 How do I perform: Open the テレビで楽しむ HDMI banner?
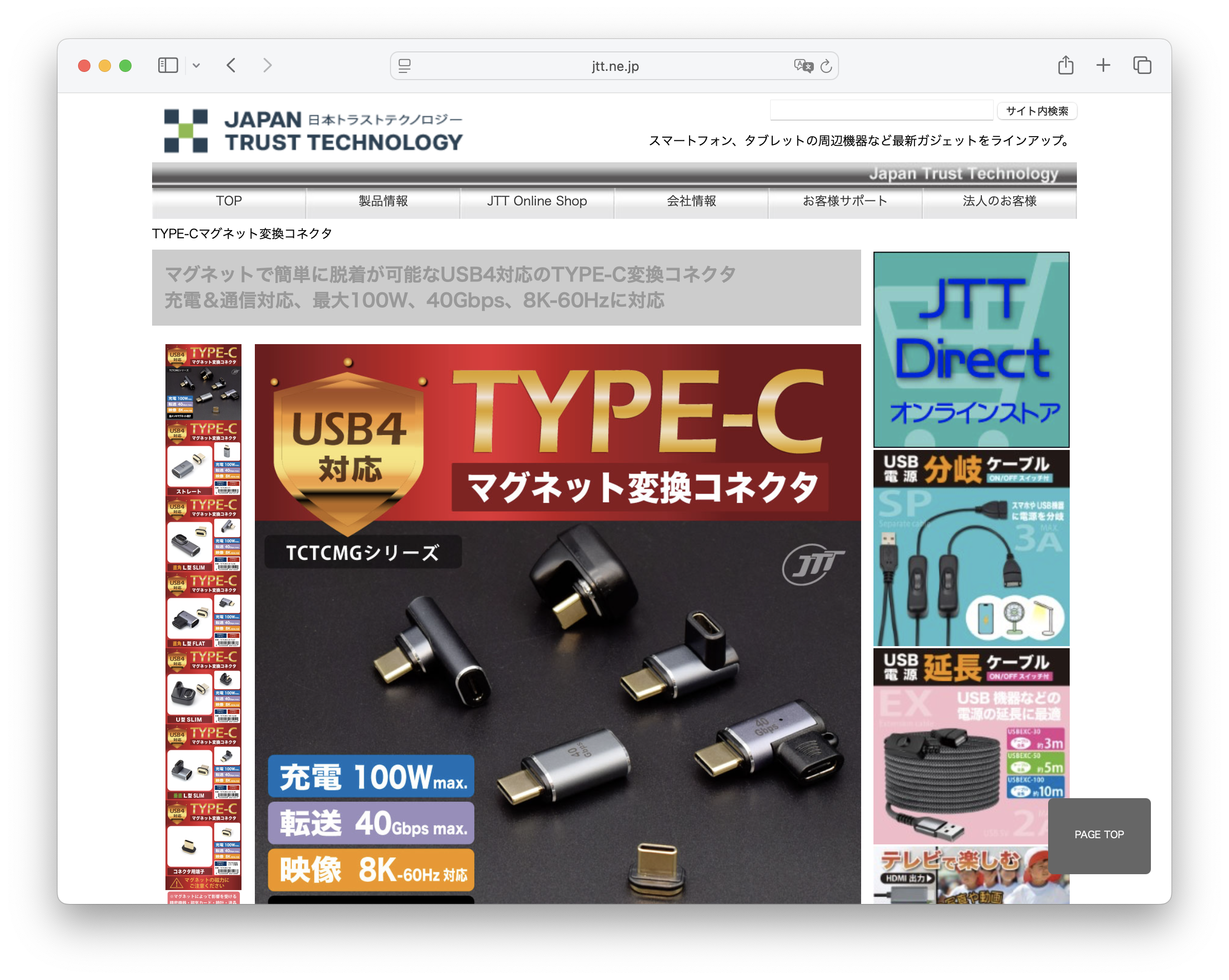(x=972, y=875)
